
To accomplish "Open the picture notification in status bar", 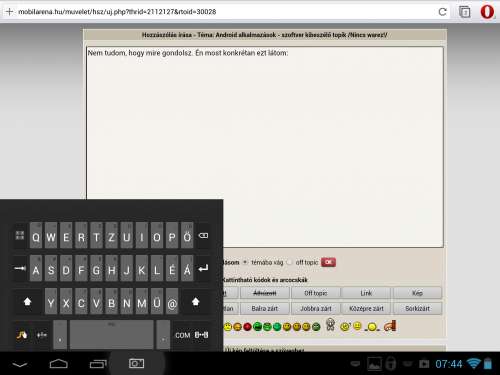I will (x=374, y=364).
